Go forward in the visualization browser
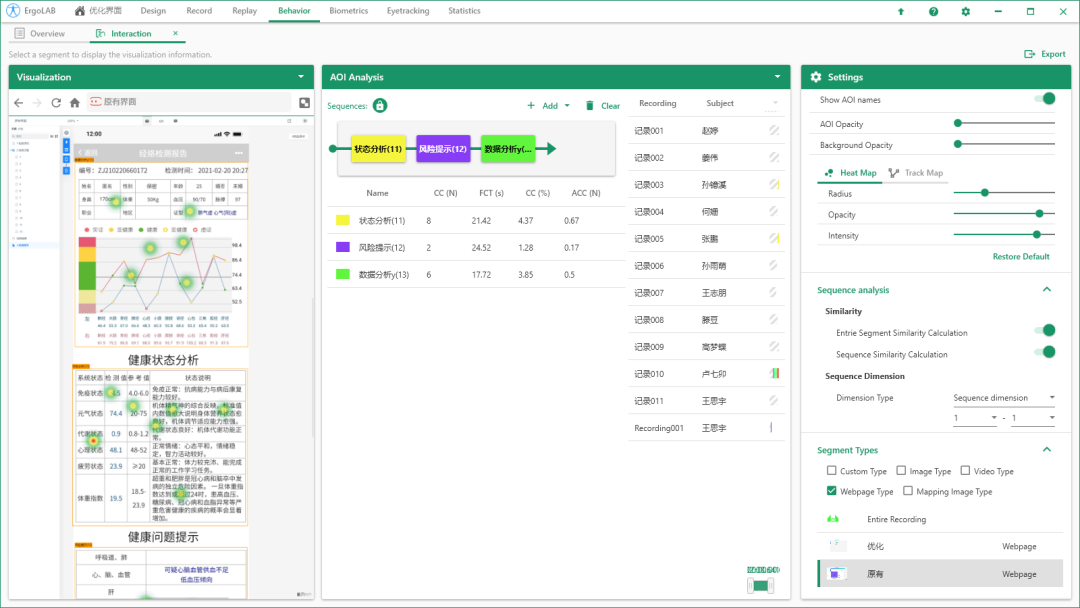Screen dimensions: 1080x608 pos(37,103)
